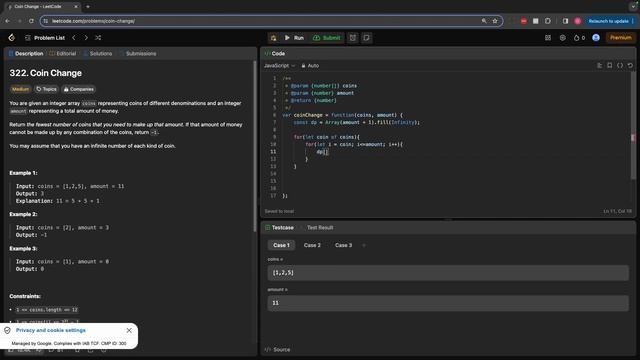Pick a random problem with shuffle icon

coord(98,38)
